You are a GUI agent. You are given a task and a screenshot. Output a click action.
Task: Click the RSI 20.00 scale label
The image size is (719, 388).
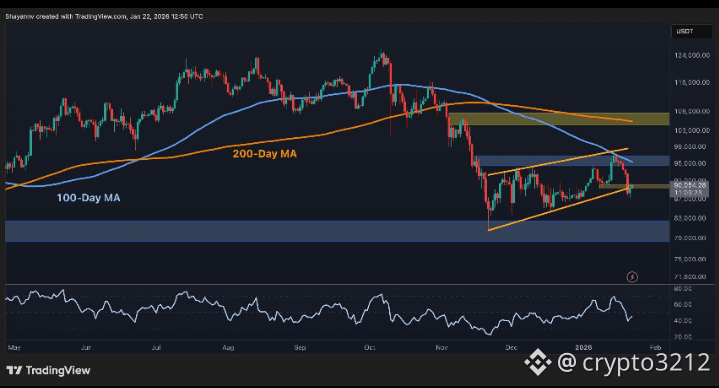point(683,337)
